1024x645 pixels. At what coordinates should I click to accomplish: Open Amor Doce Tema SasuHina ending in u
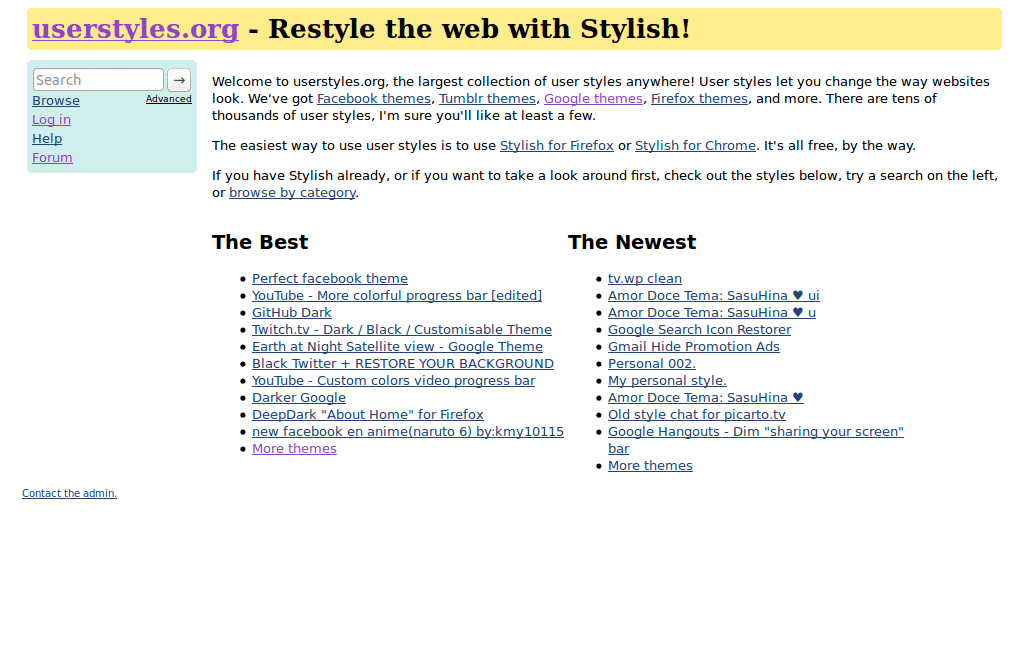coord(712,313)
